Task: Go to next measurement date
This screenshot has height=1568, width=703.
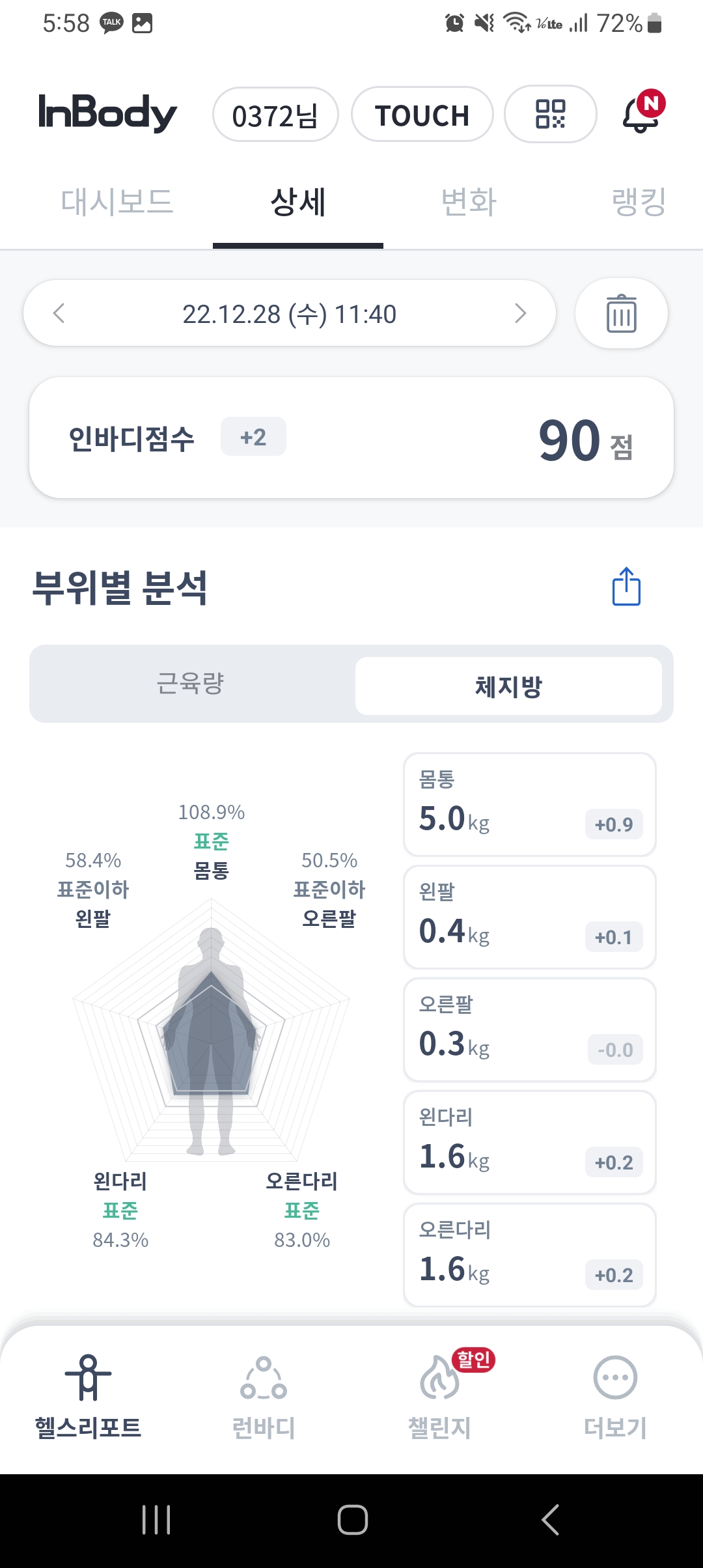Action: coord(520,313)
